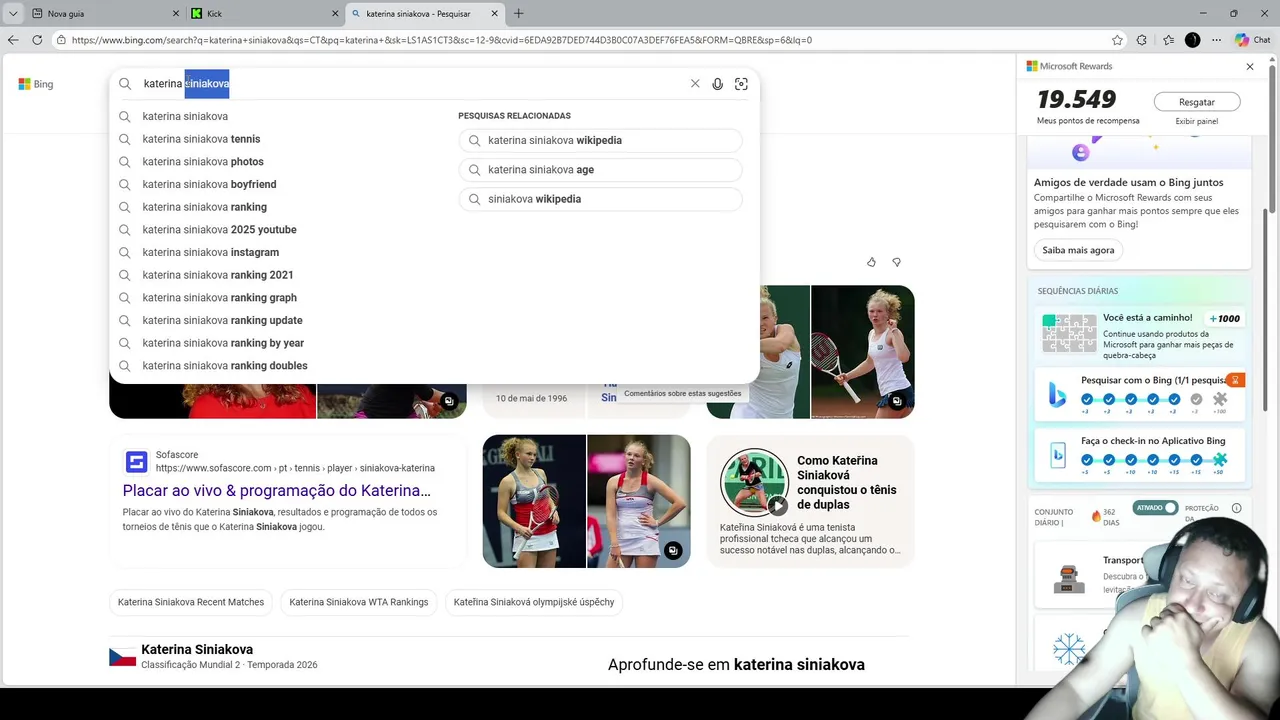Select related search katerina siniakova age
1280x720 pixels.
[601, 170]
